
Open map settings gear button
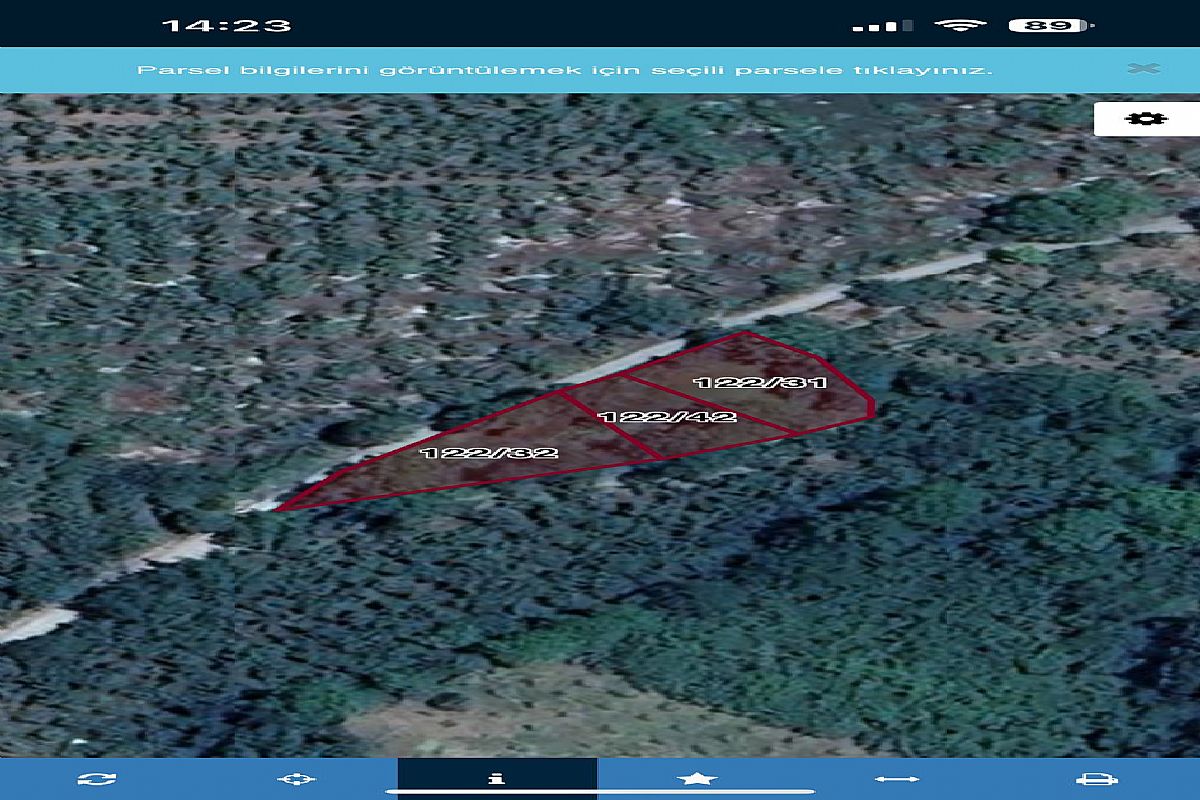tap(1145, 118)
